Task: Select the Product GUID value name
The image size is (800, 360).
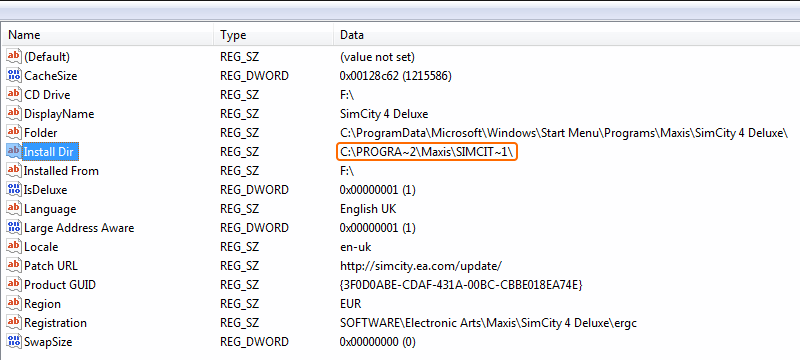Action: pos(60,285)
